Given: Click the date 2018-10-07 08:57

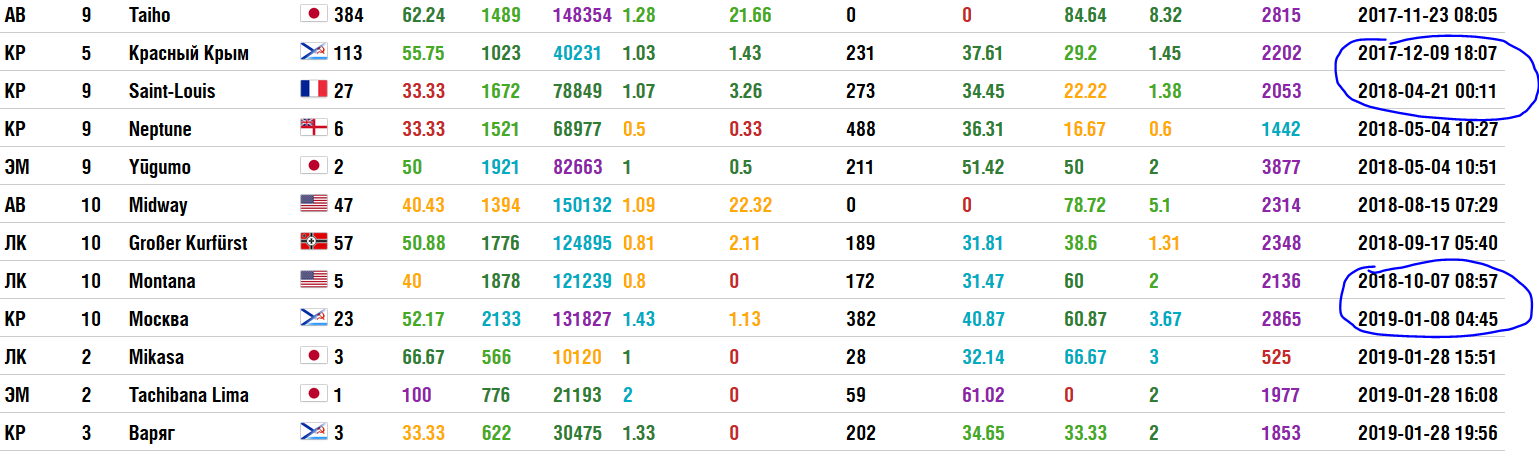Looking at the screenshot, I should coord(1427,281).
